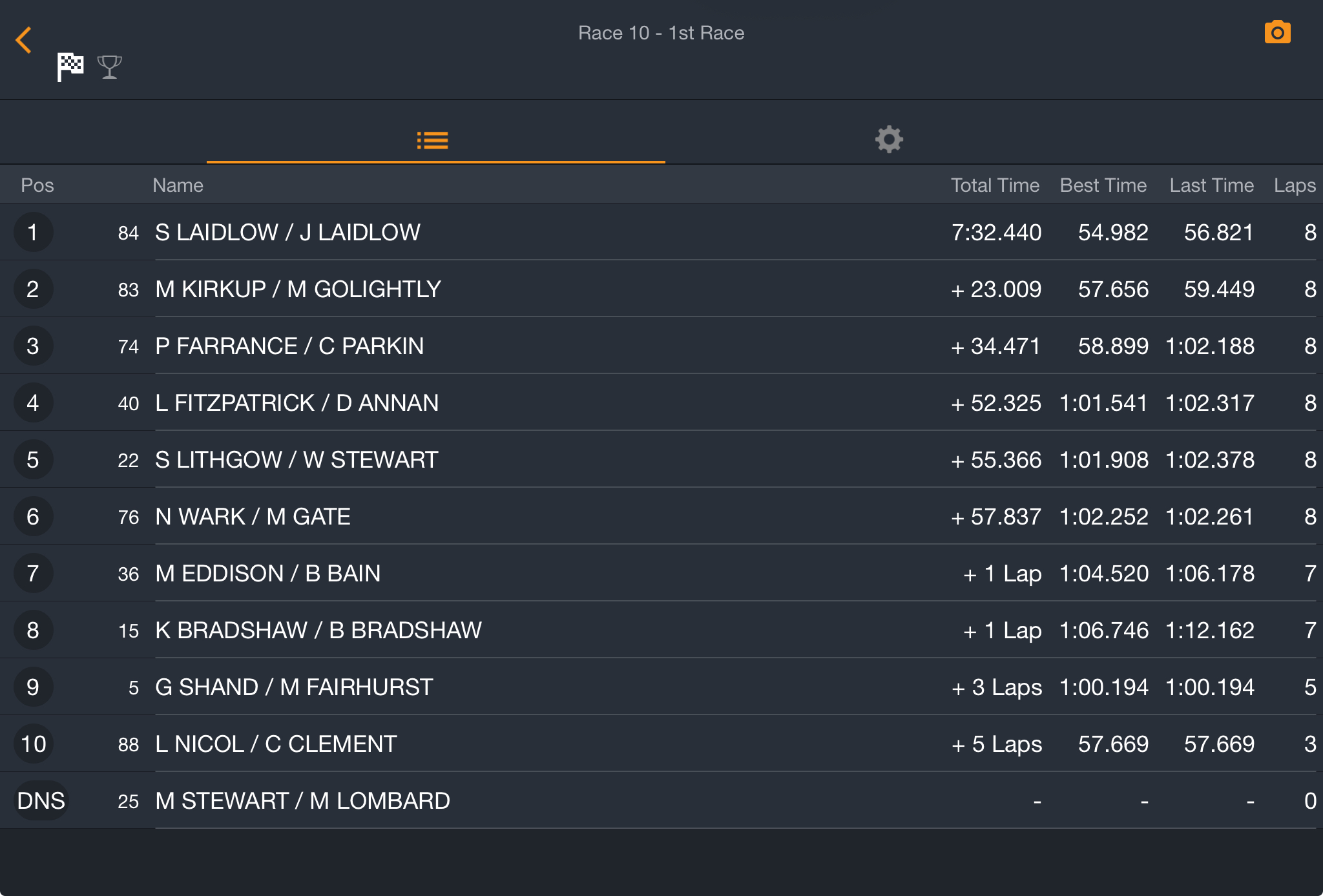Open M KIRKUP / M GOLIGHTLY row
1323x896 pixels.
click(661, 289)
